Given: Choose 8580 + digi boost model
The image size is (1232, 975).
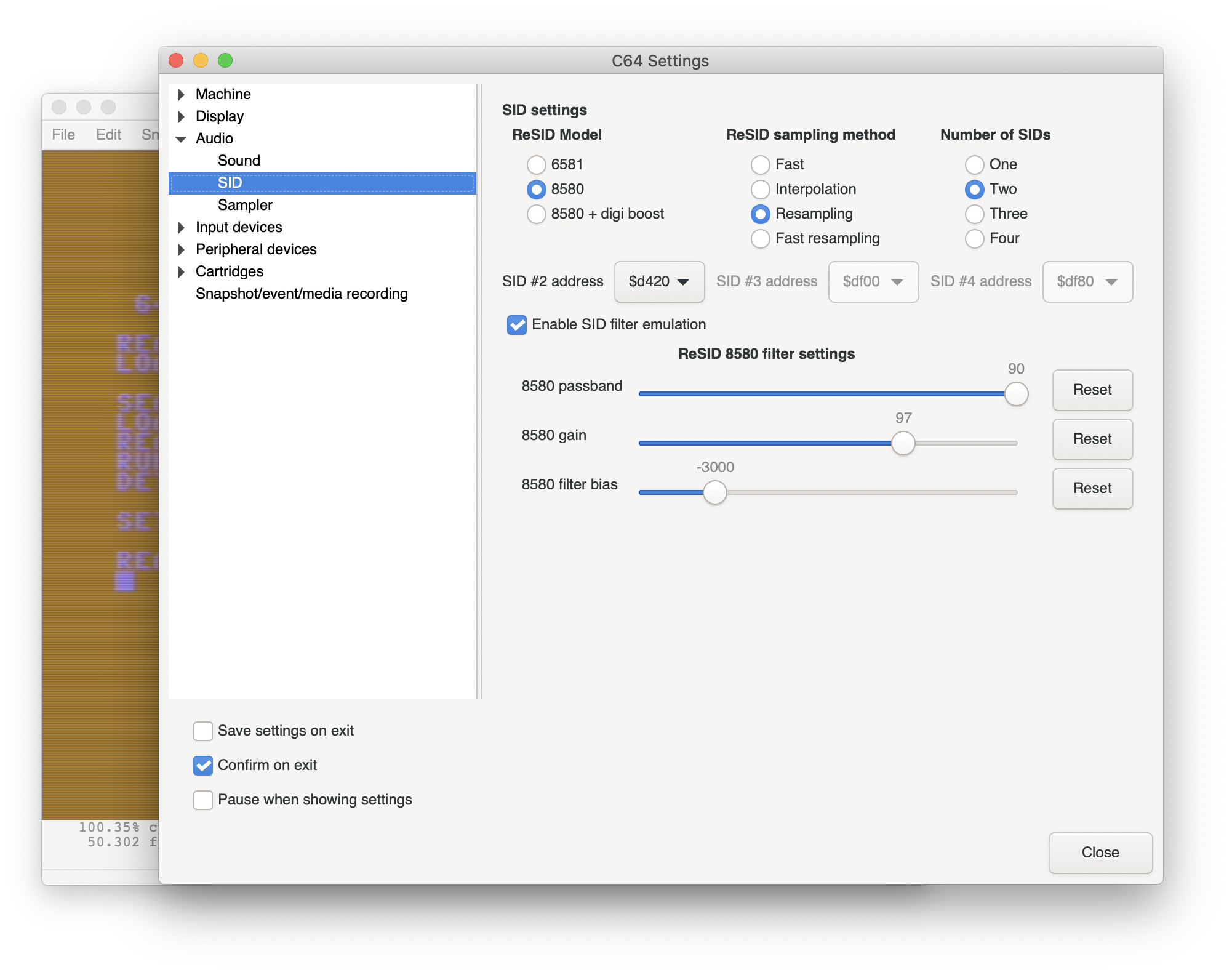Looking at the screenshot, I should click(537, 214).
